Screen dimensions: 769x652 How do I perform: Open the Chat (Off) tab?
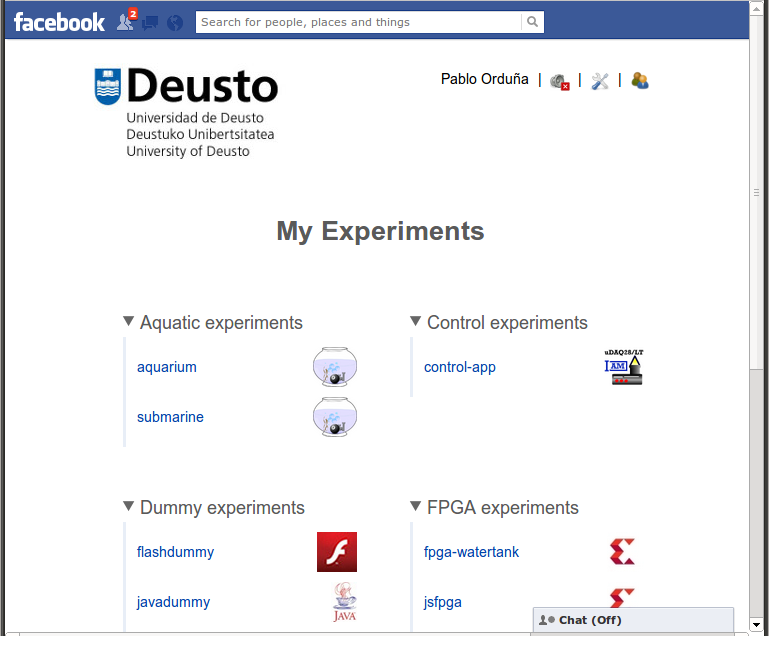coord(632,620)
